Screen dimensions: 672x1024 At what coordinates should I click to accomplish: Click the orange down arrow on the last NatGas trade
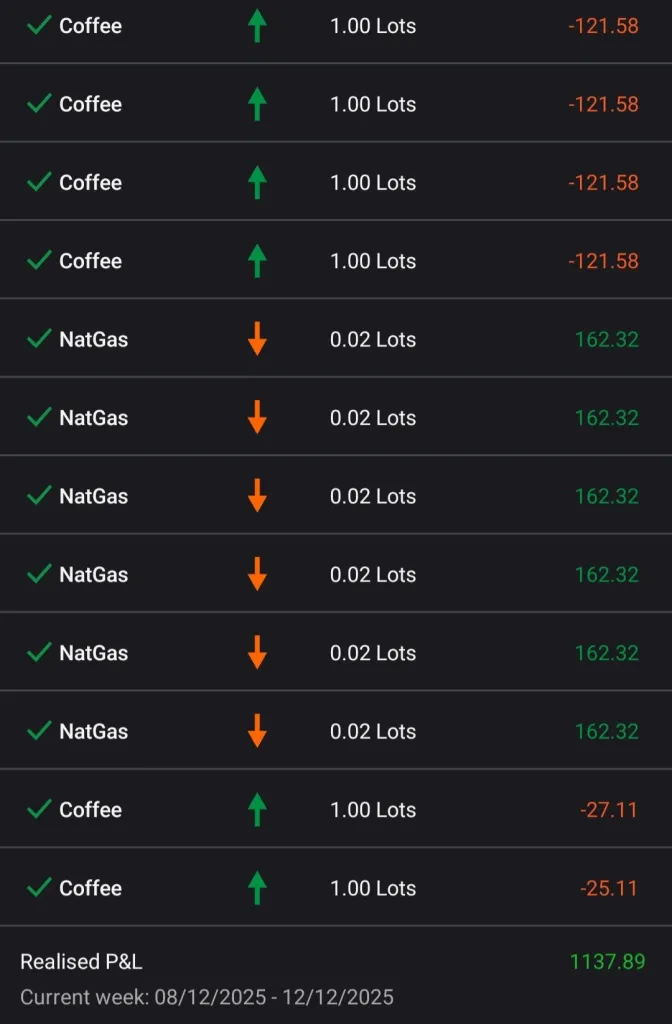click(x=257, y=731)
